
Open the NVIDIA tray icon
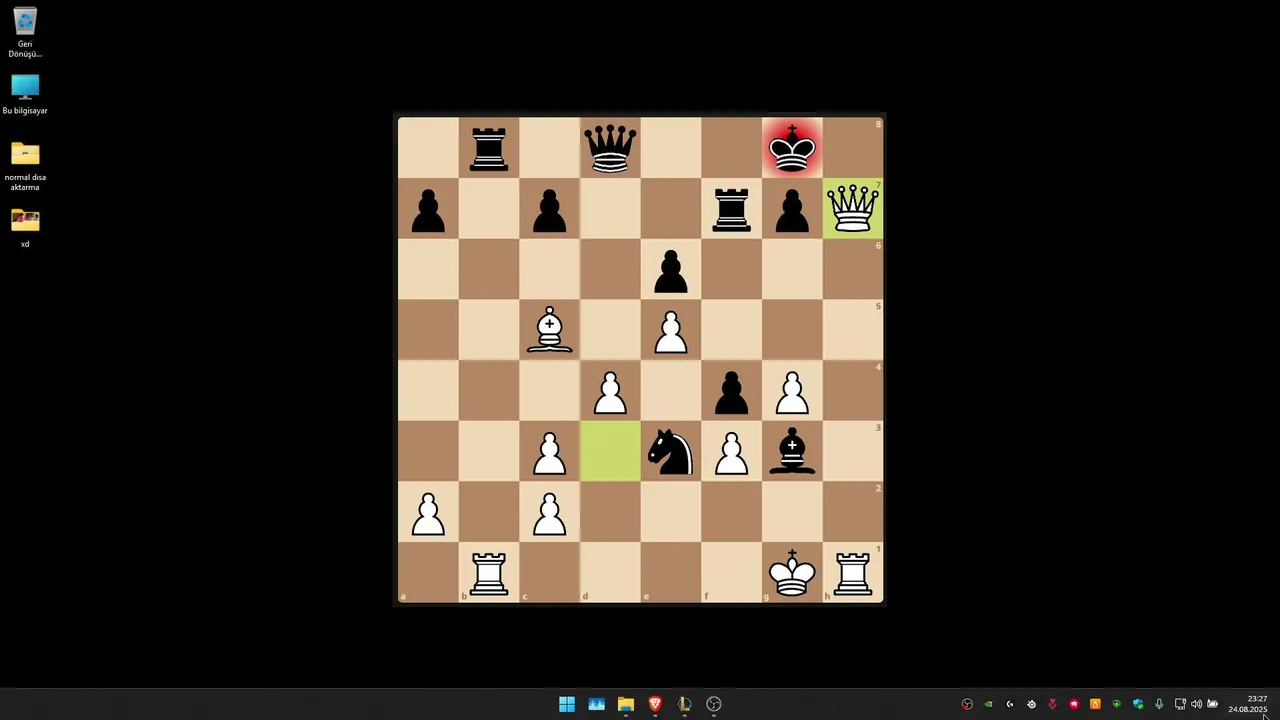click(x=988, y=704)
